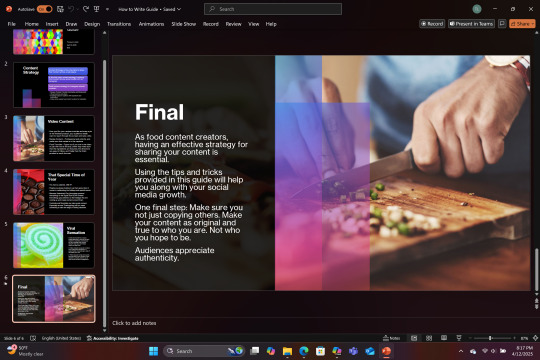Open the user account avatar
Viewport: 540px width, 360px height.
[x=477, y=9]
